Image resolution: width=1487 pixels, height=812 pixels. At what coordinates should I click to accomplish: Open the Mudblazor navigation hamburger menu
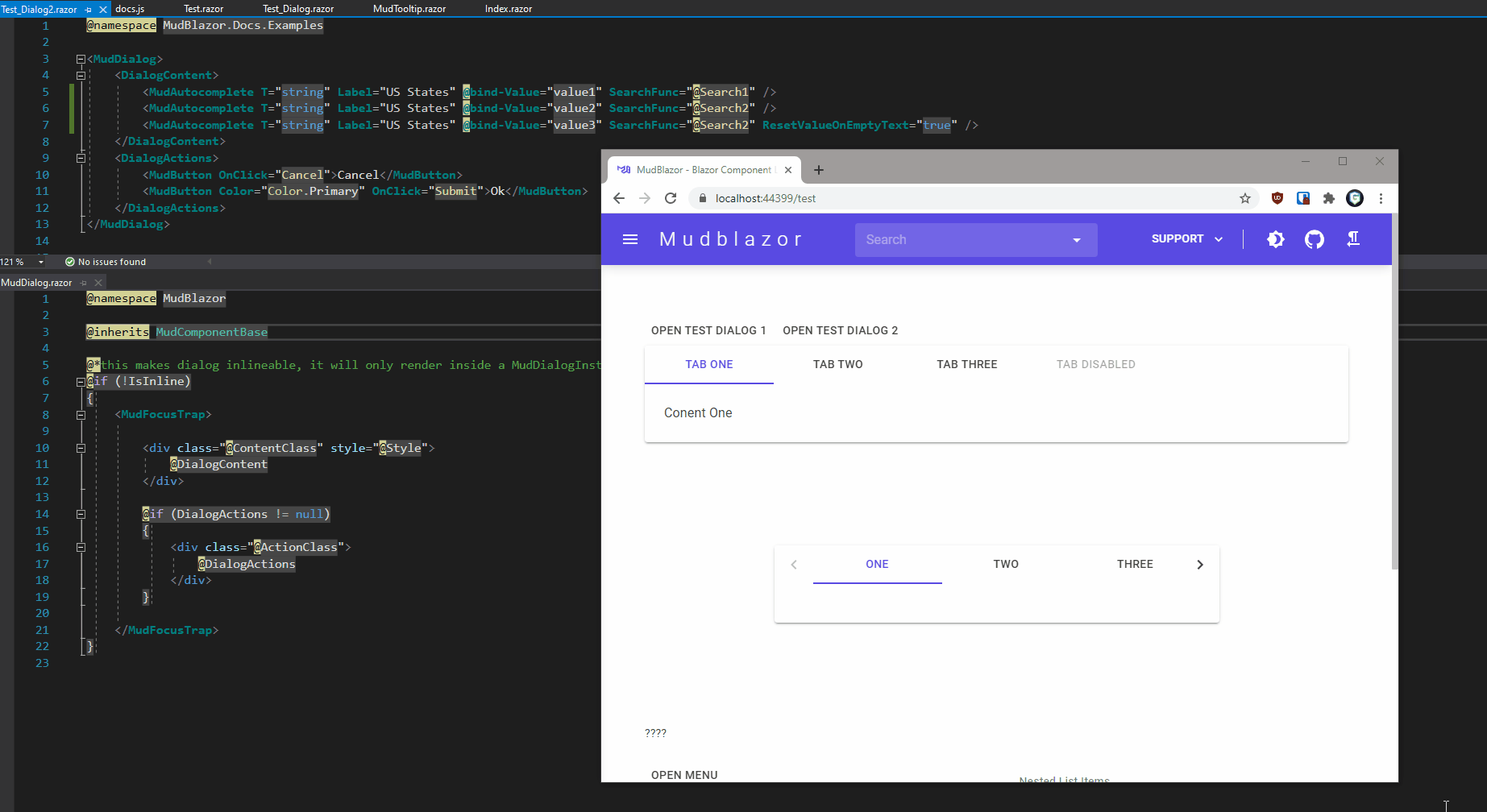coord(629,239)
